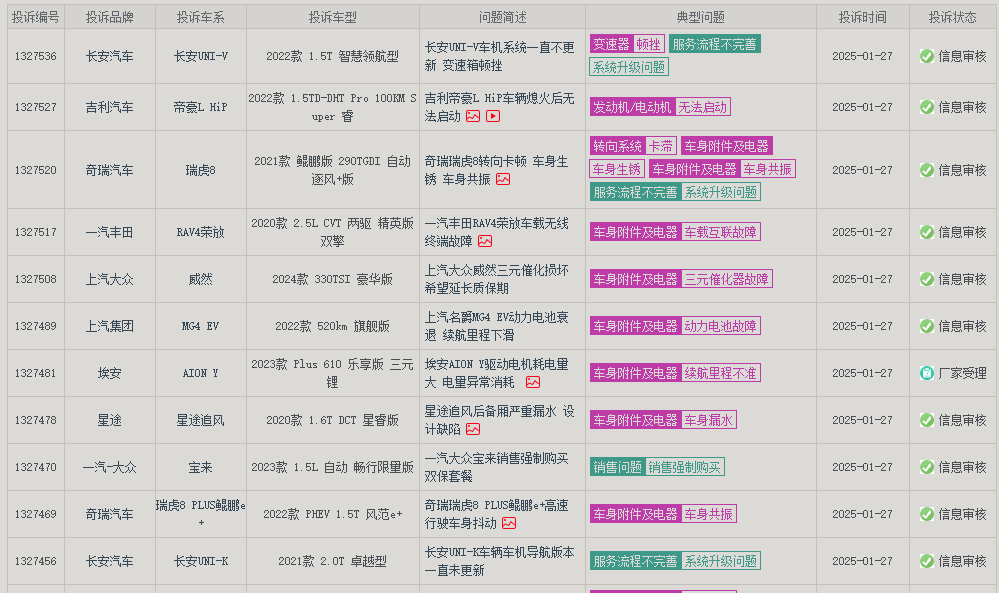The height and width of the screenshot is (593, 999).
Task: Click series cell AION Y
Action: tap(201, 373)
